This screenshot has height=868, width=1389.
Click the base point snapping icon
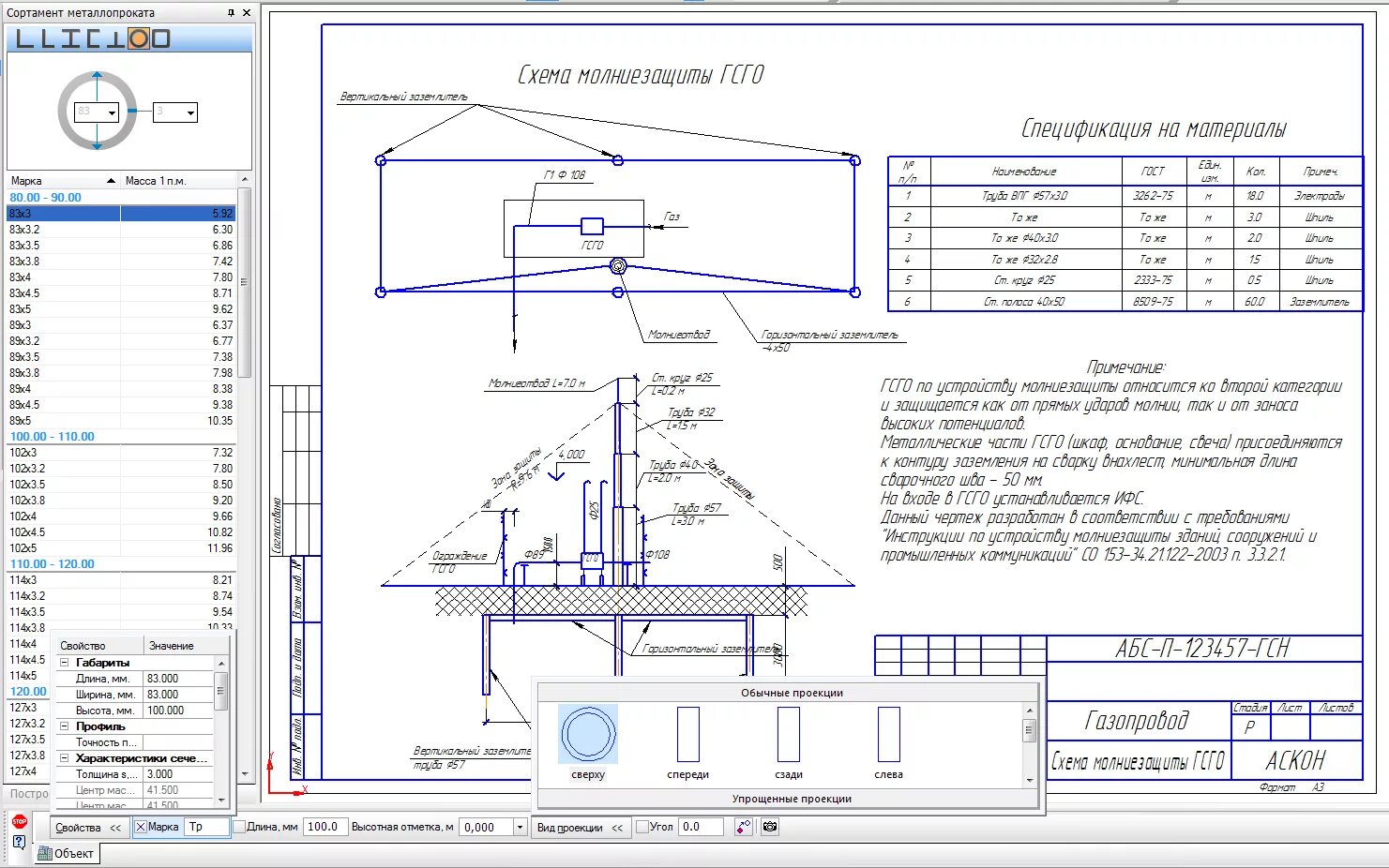tap(744, 827)
